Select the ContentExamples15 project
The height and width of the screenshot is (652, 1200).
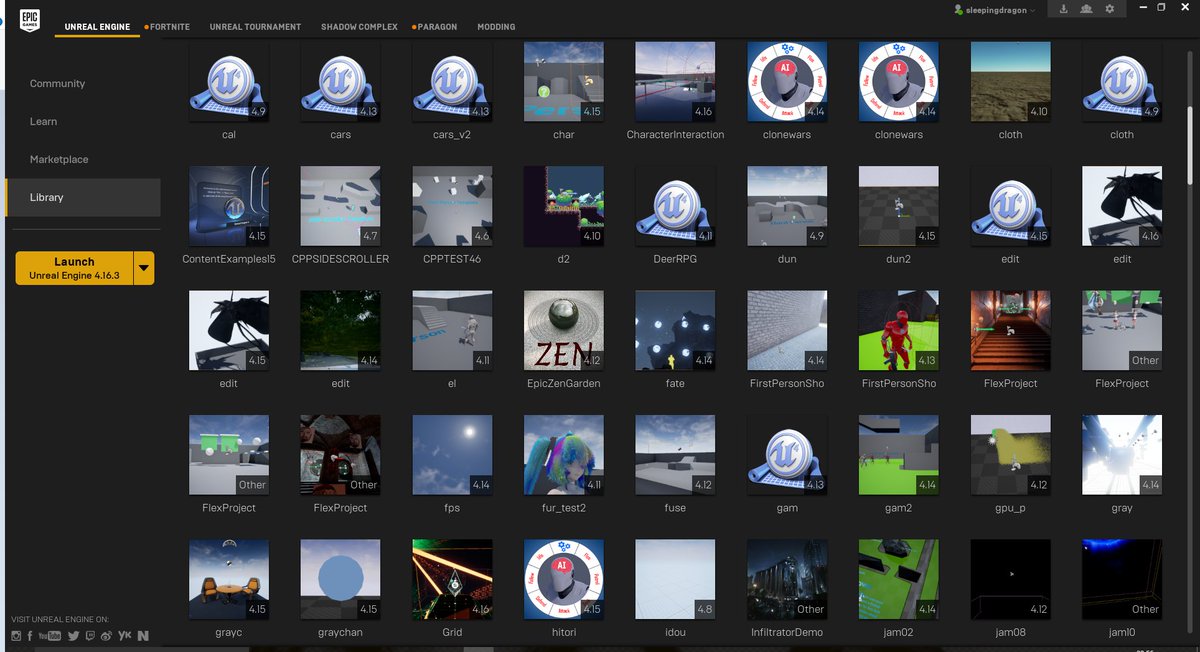229,206
